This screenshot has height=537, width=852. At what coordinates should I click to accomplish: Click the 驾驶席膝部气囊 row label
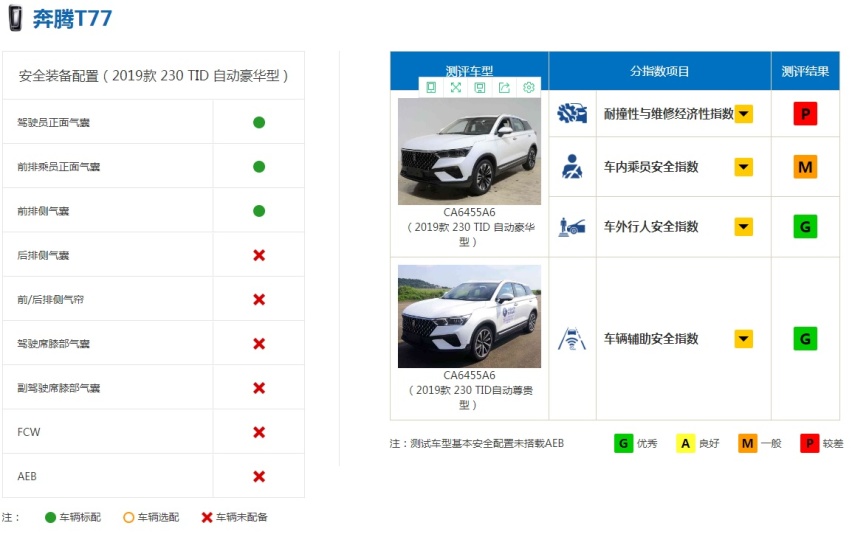click(x=53, y=344)
